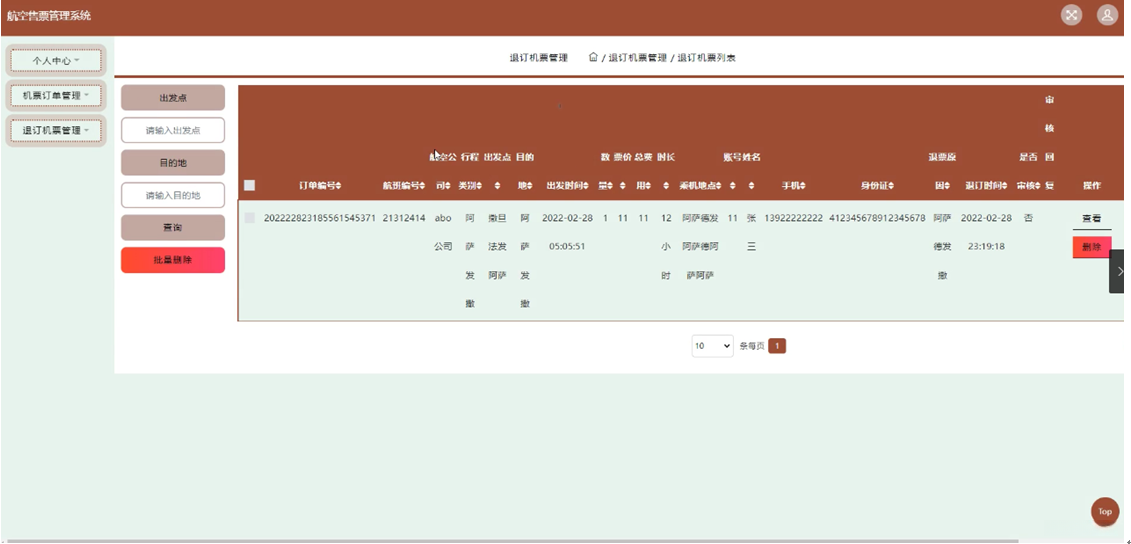The height and width of the screenshot is (544, 1131).
Task: Click 查看 button in the order row
Action: click(1092, 218)
